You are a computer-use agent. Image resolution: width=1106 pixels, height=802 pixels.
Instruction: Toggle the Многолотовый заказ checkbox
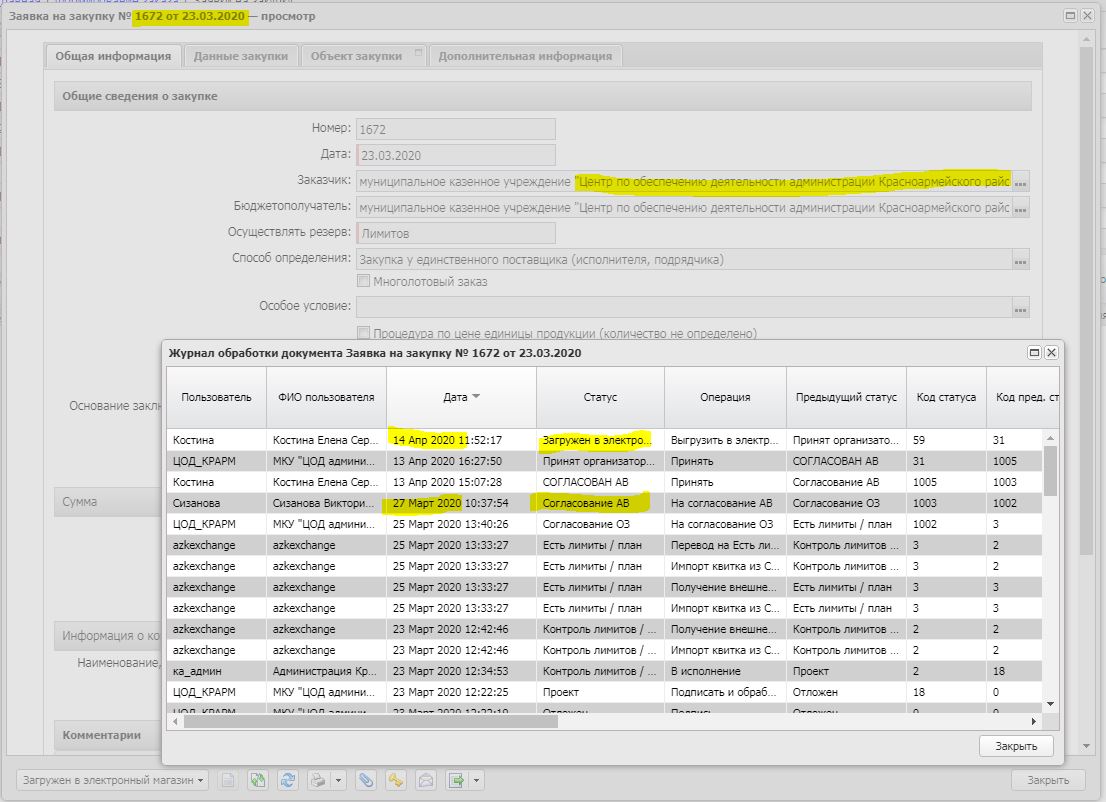click(x=364, y=282)
